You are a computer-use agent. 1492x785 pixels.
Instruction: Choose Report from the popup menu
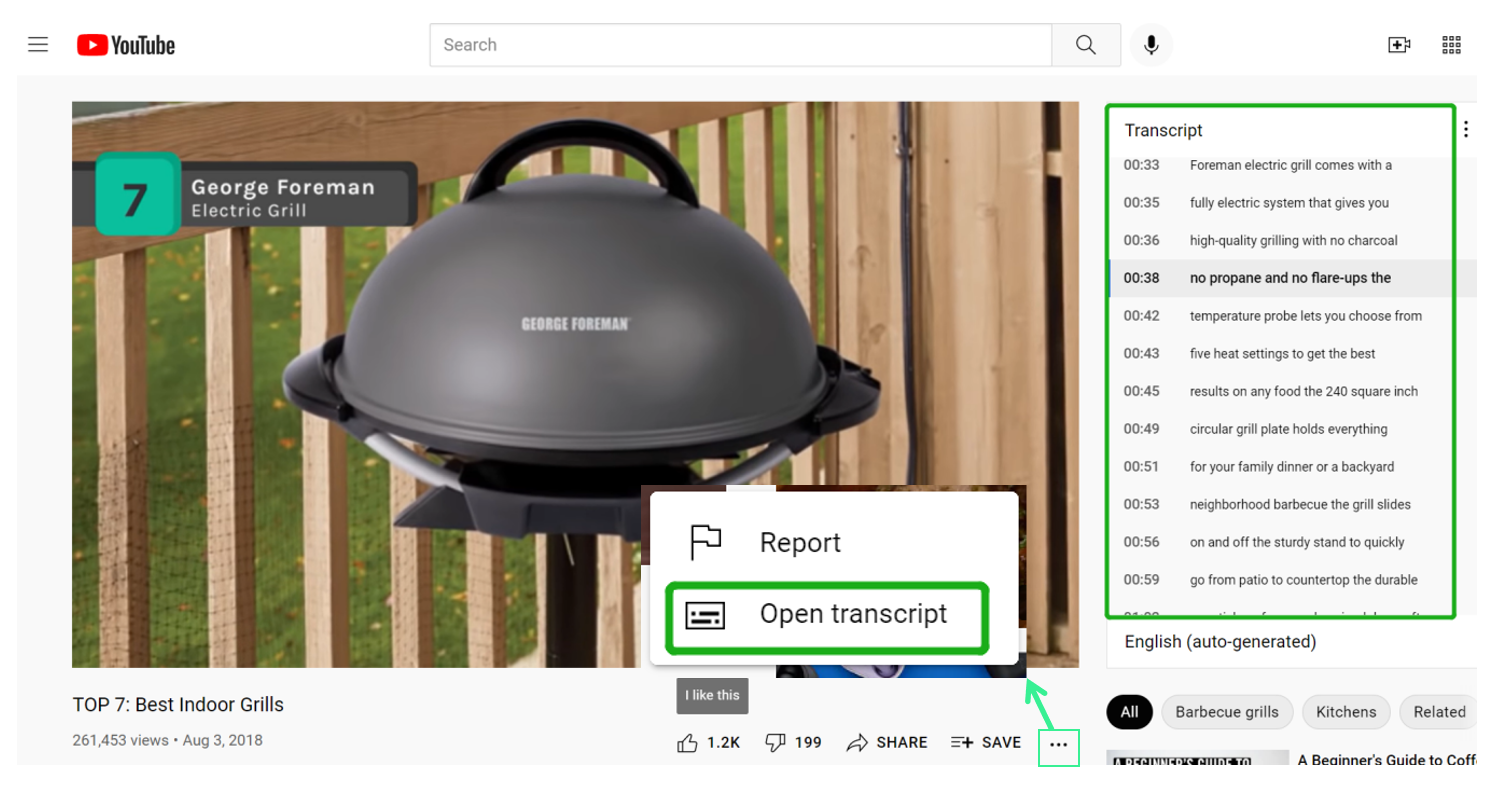tap(834, 542)
